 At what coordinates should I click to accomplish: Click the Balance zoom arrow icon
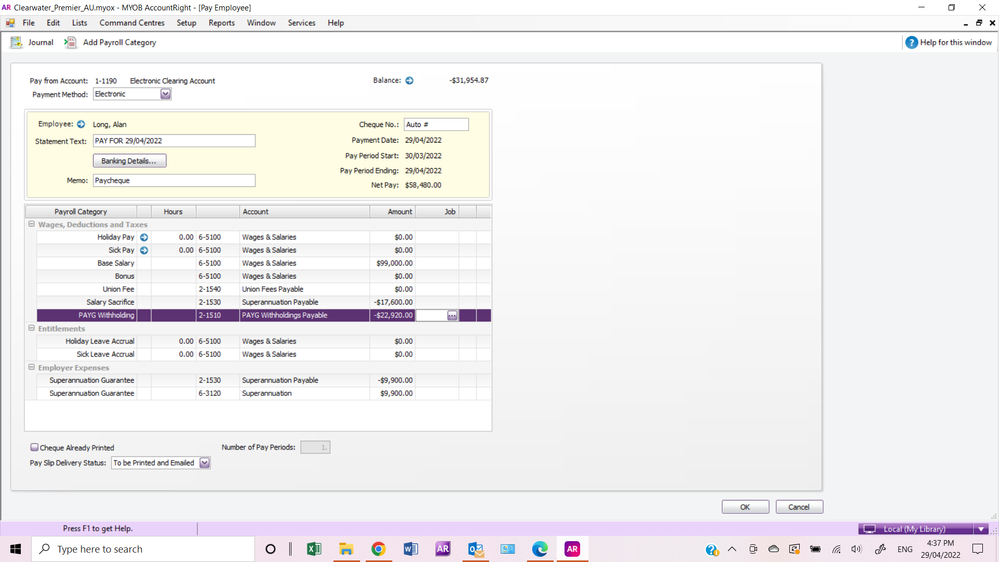point(409,81)
